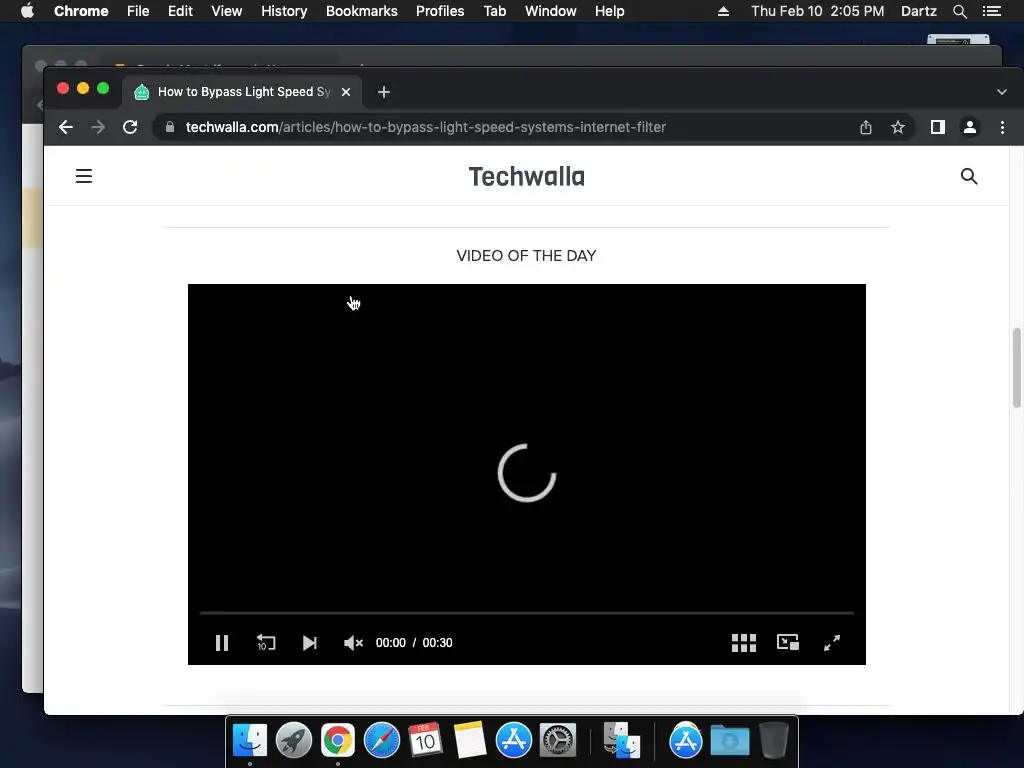Screen dimensions: 1024x768
Task: Share this page icon
Action: point(866,127)
